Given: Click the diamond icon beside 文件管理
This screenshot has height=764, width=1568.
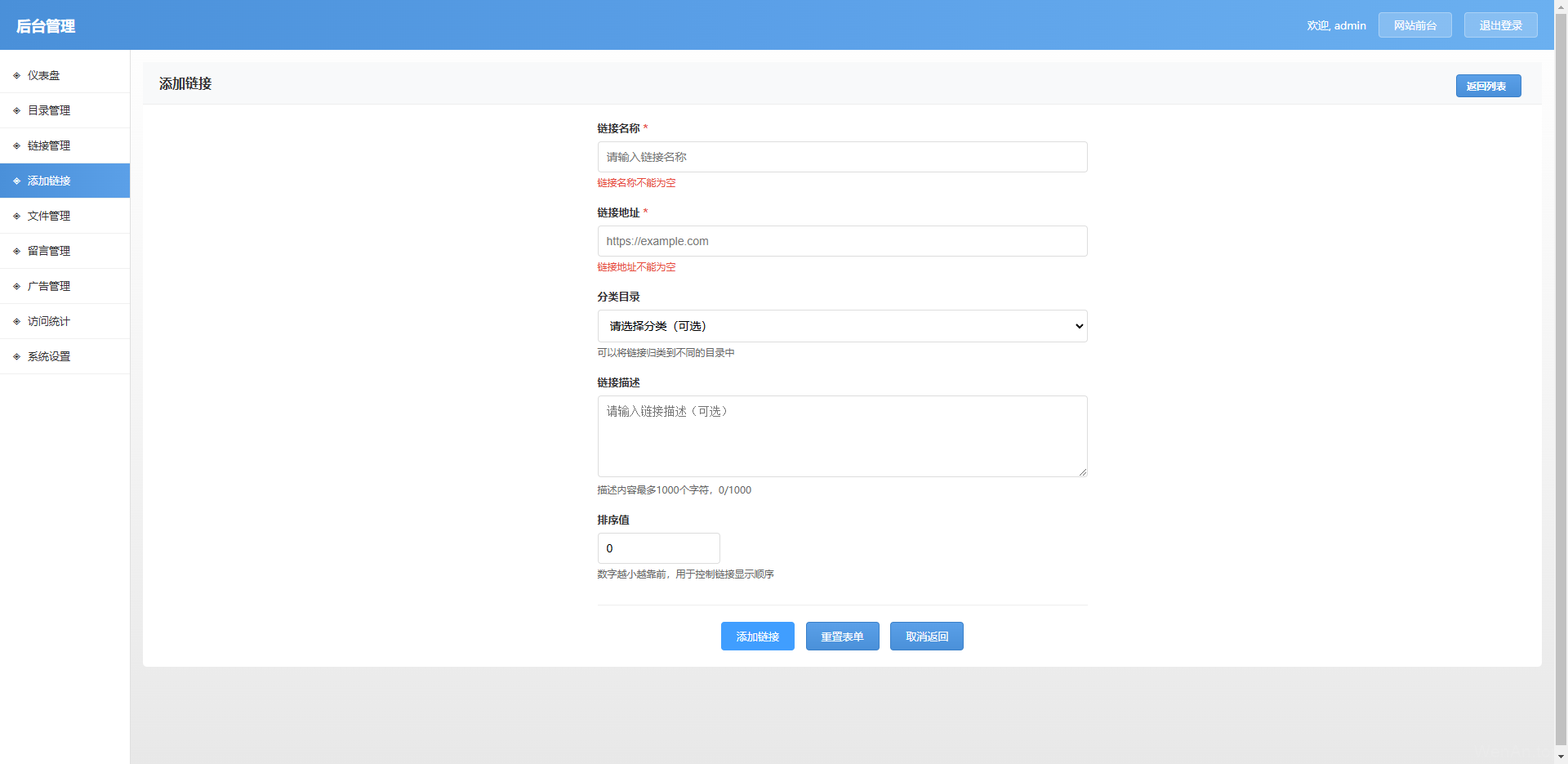Looking at the screenshot, I should [16, 216].
